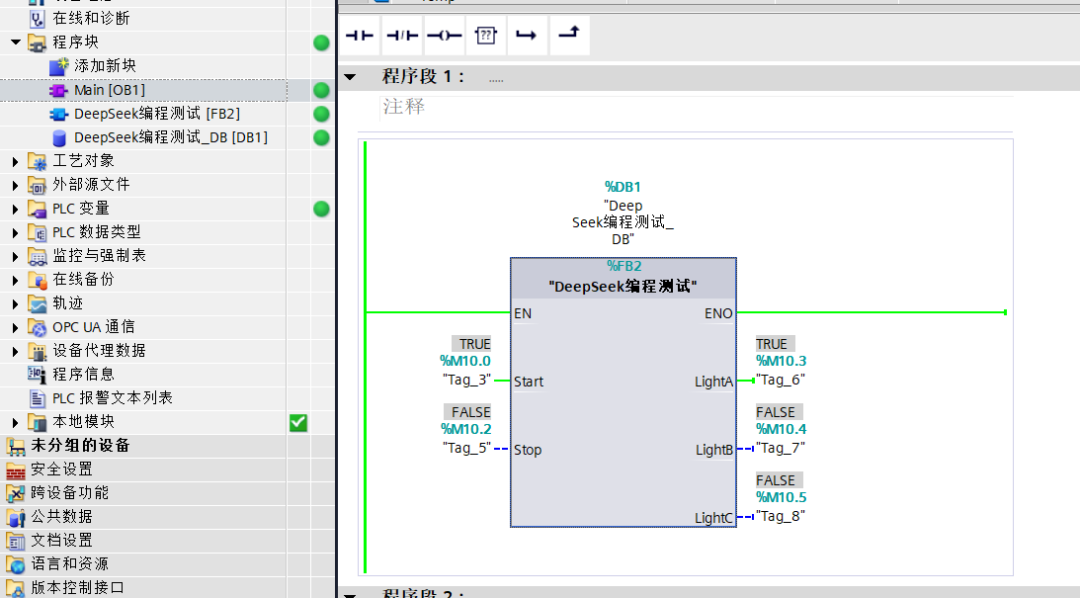
Task: Expand the 轨迹 tree node
Action: [x=15, y=304]
